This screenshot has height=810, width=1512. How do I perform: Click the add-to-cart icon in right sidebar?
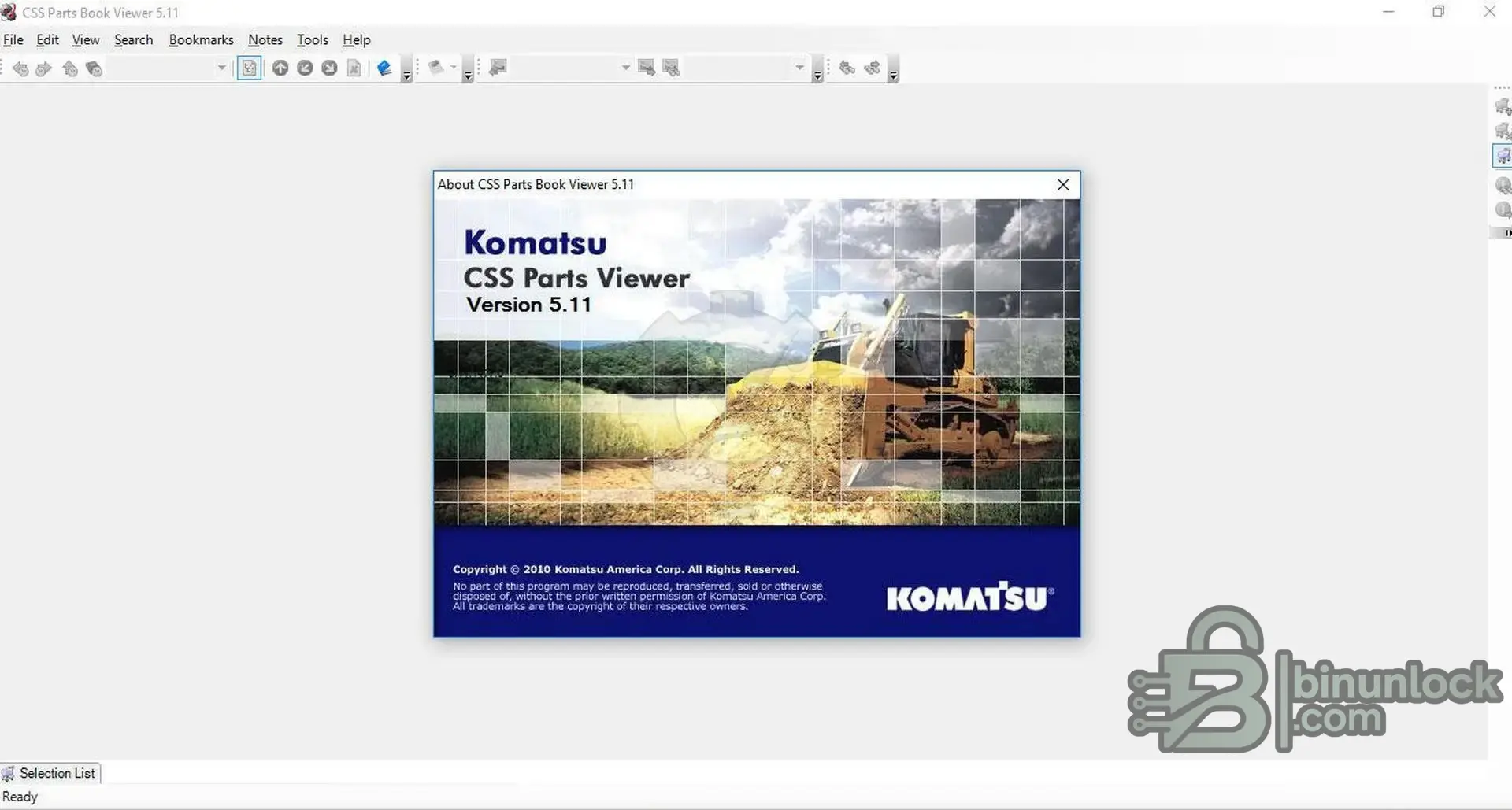[1503, 107]
